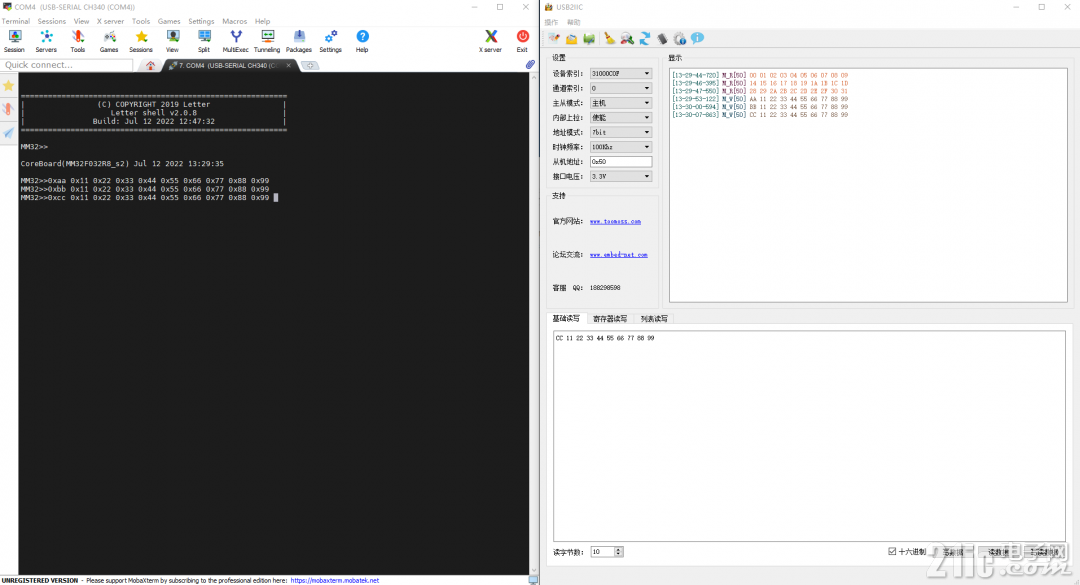Click the broom clear icon in USB2IIC
Image resolution: width=1080 pixels, height=585 pixels.
[x=610, y=39]
